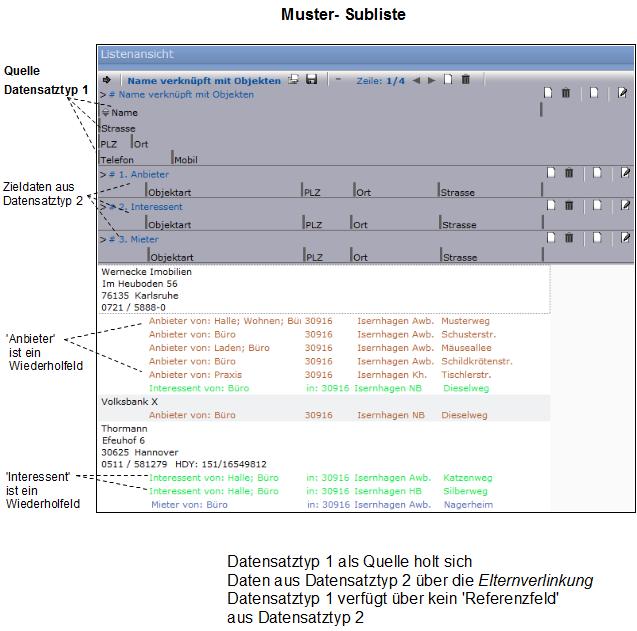Viewport: 637px width, 631px height.
Task: Click the save (floppy disk) toolbar icon
Action: tap(311, 80)
